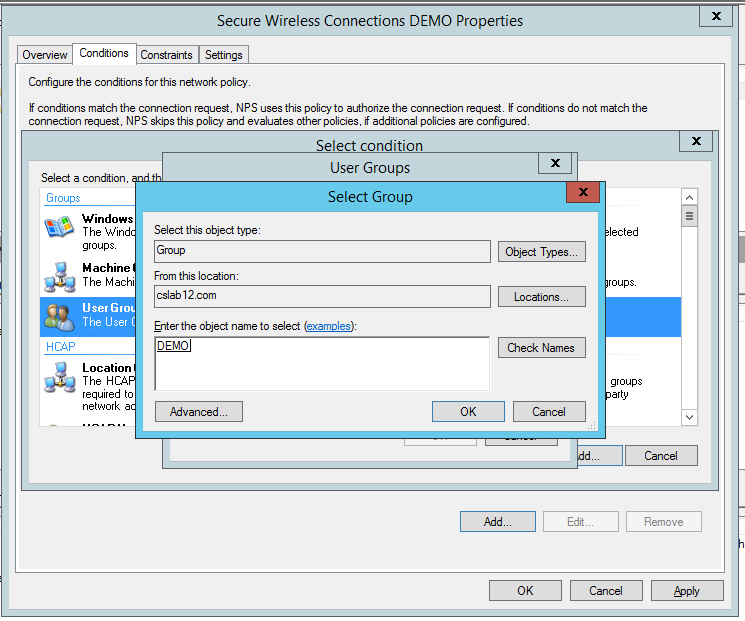Click the HCAP Location Groups icon
Viewport: 745px width, 621px height.
60,376
